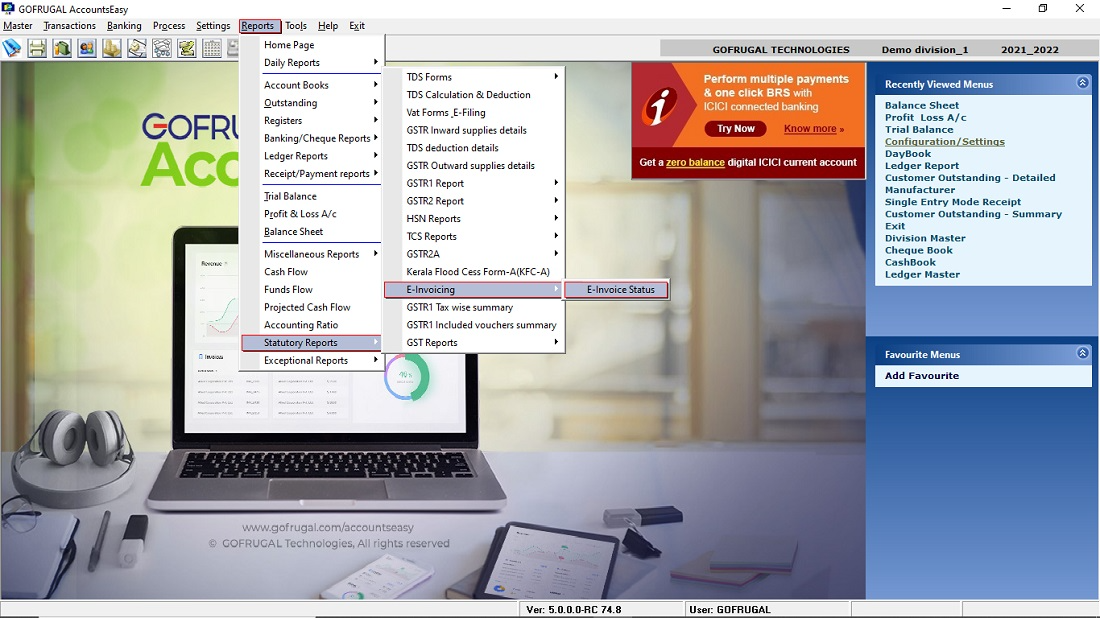
Task: Click the highlighted Reports menu
Action: tap(258, 26)
